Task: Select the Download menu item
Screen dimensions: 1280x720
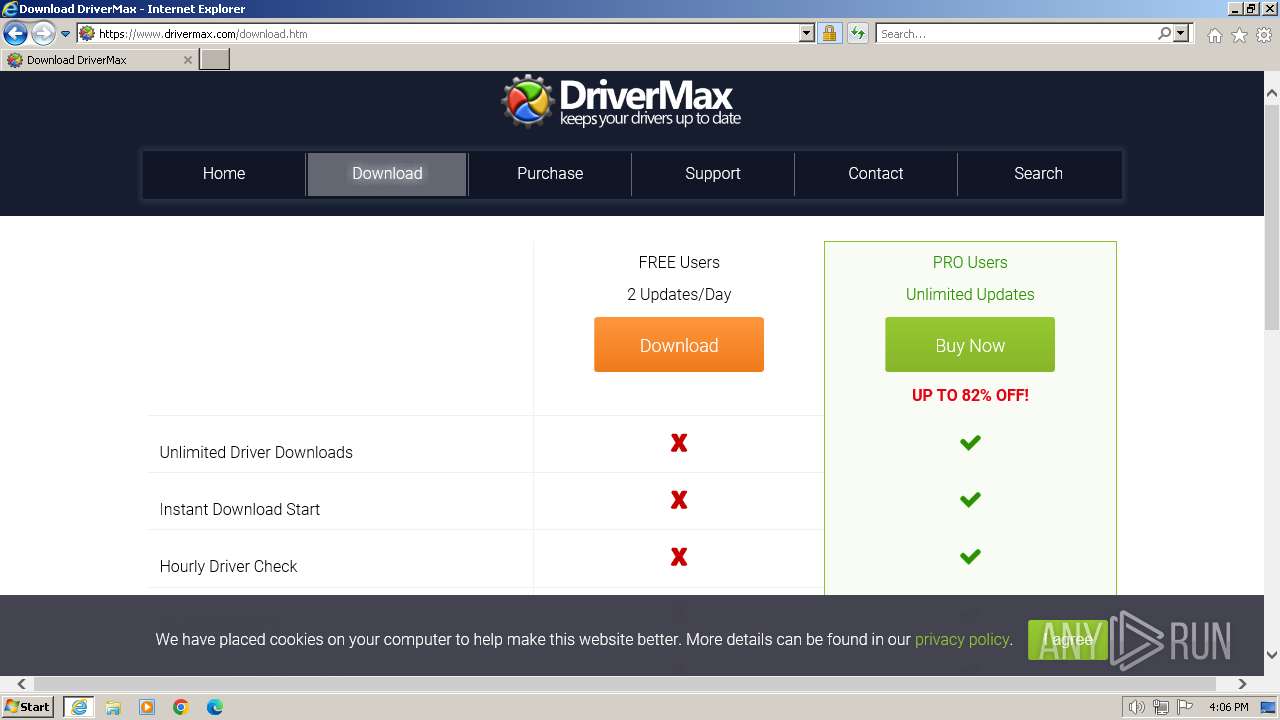Action: point(387,173)
